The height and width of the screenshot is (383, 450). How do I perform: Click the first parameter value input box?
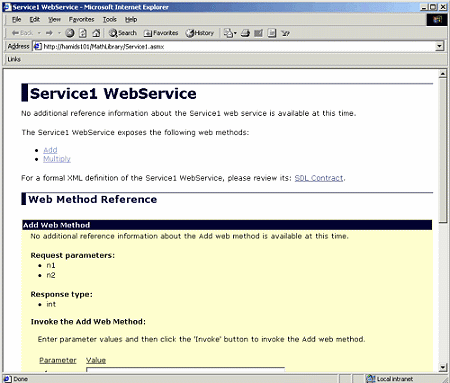click(x=185, y=369)
